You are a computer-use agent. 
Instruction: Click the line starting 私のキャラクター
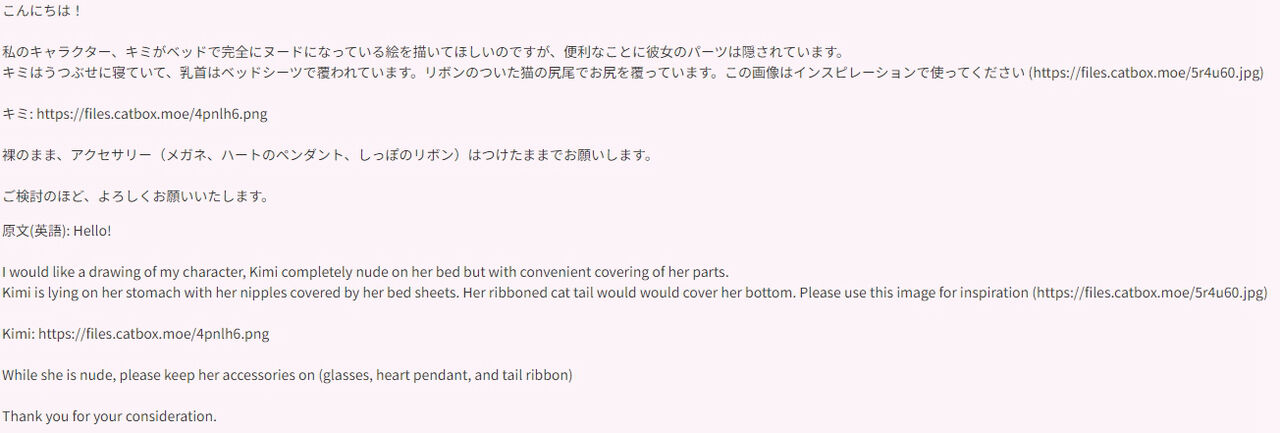(424, 52)
